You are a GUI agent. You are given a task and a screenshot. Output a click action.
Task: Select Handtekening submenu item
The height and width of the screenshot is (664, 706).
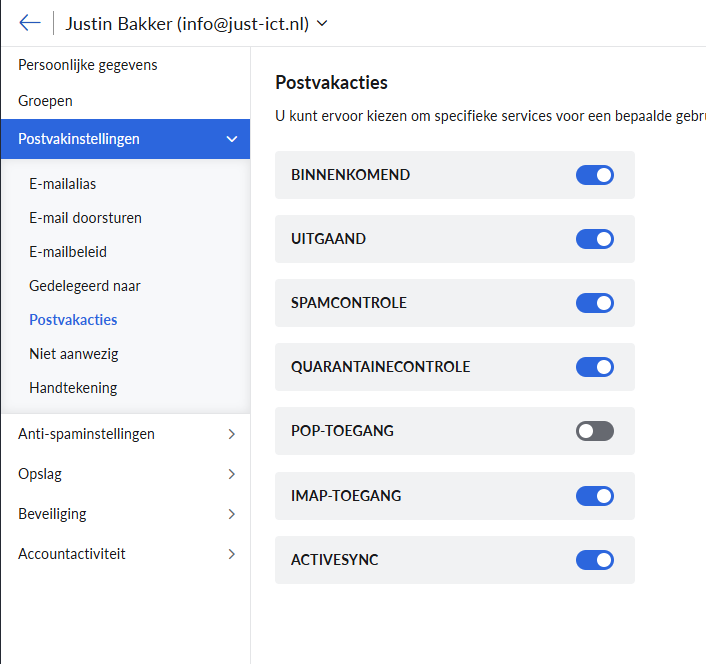point(73,388)
